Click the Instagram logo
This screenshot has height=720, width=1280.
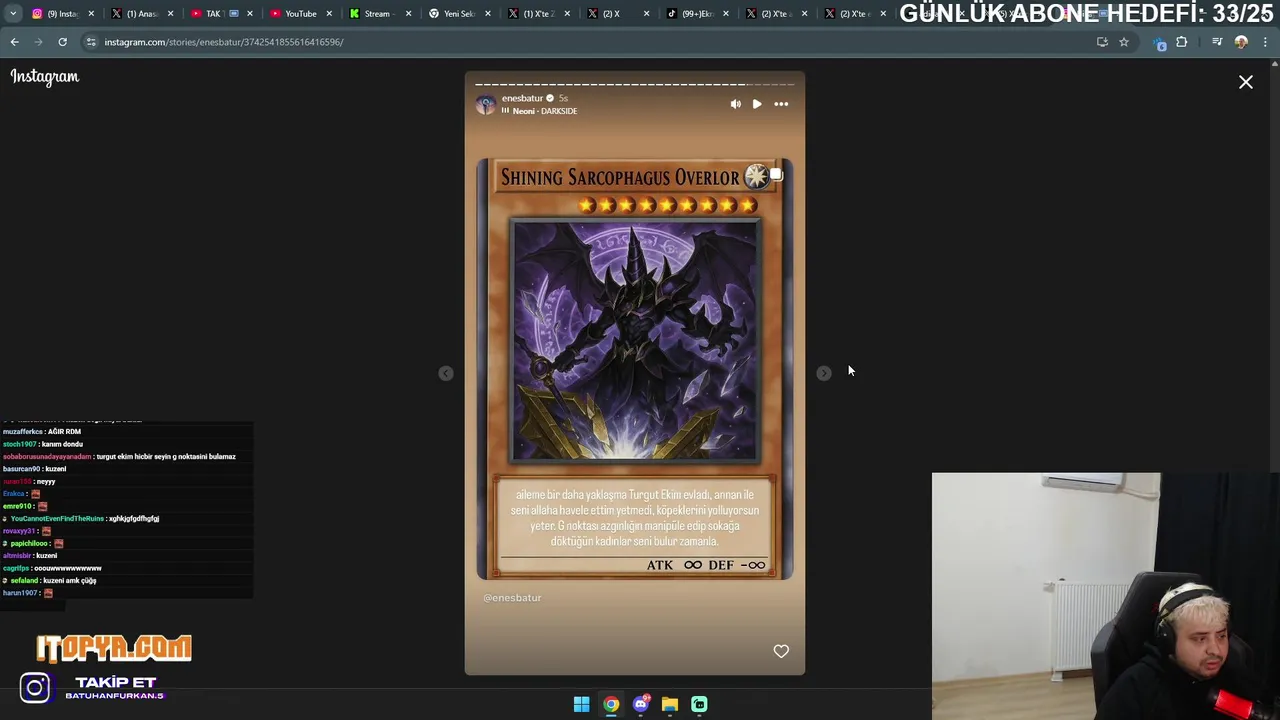[x=45, y=77]
